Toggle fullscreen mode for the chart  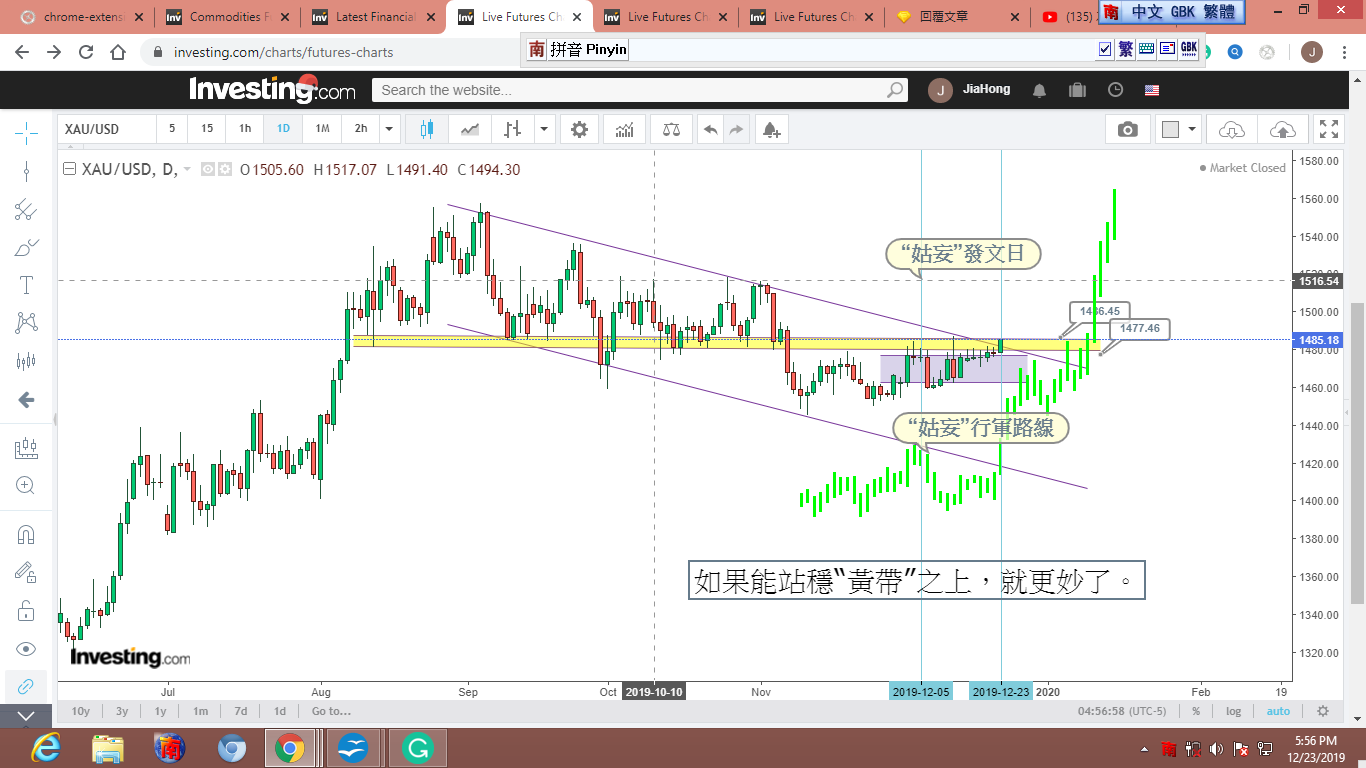click(x=1329, y=129)
